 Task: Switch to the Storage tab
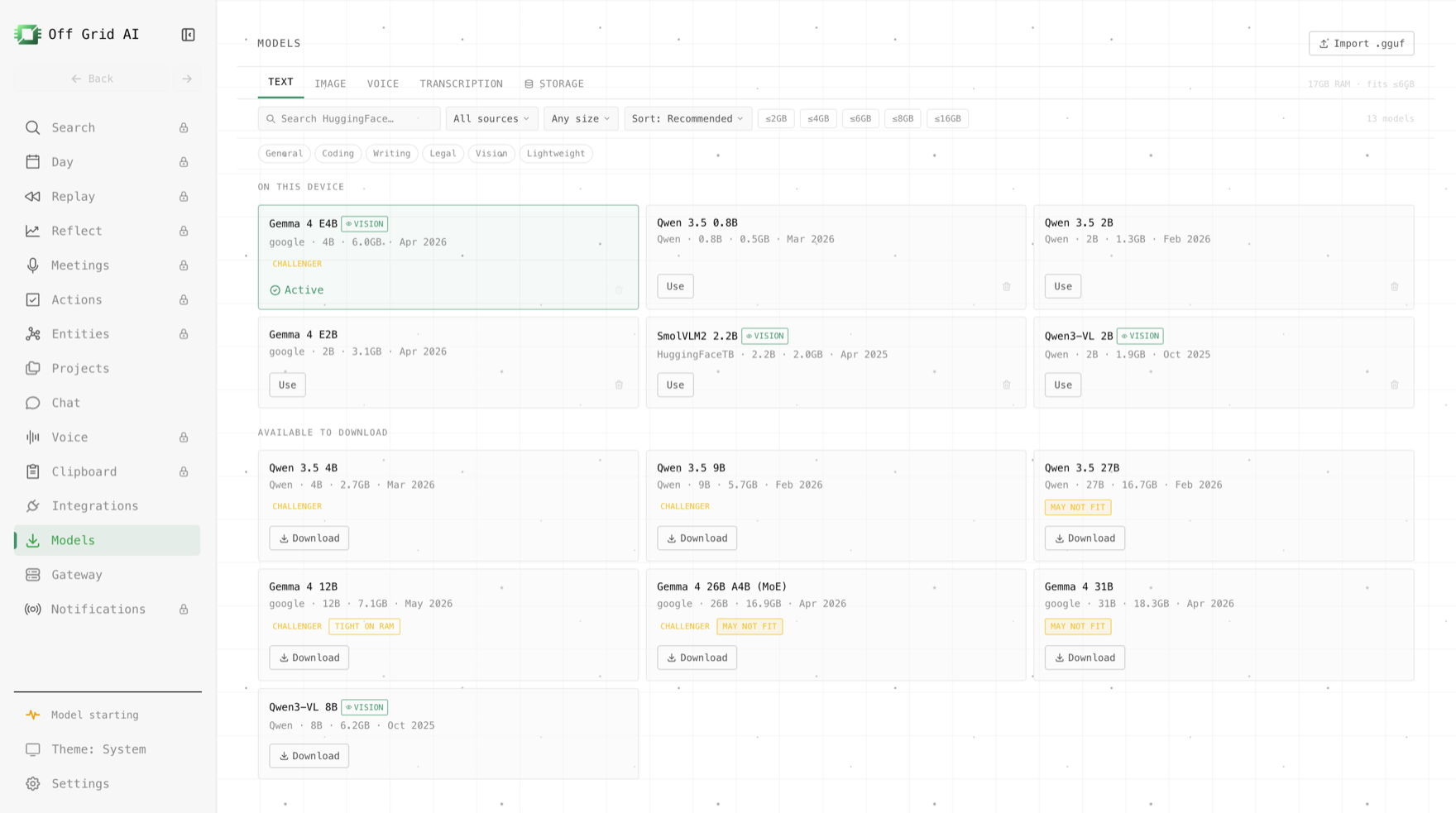pos(554,84)
